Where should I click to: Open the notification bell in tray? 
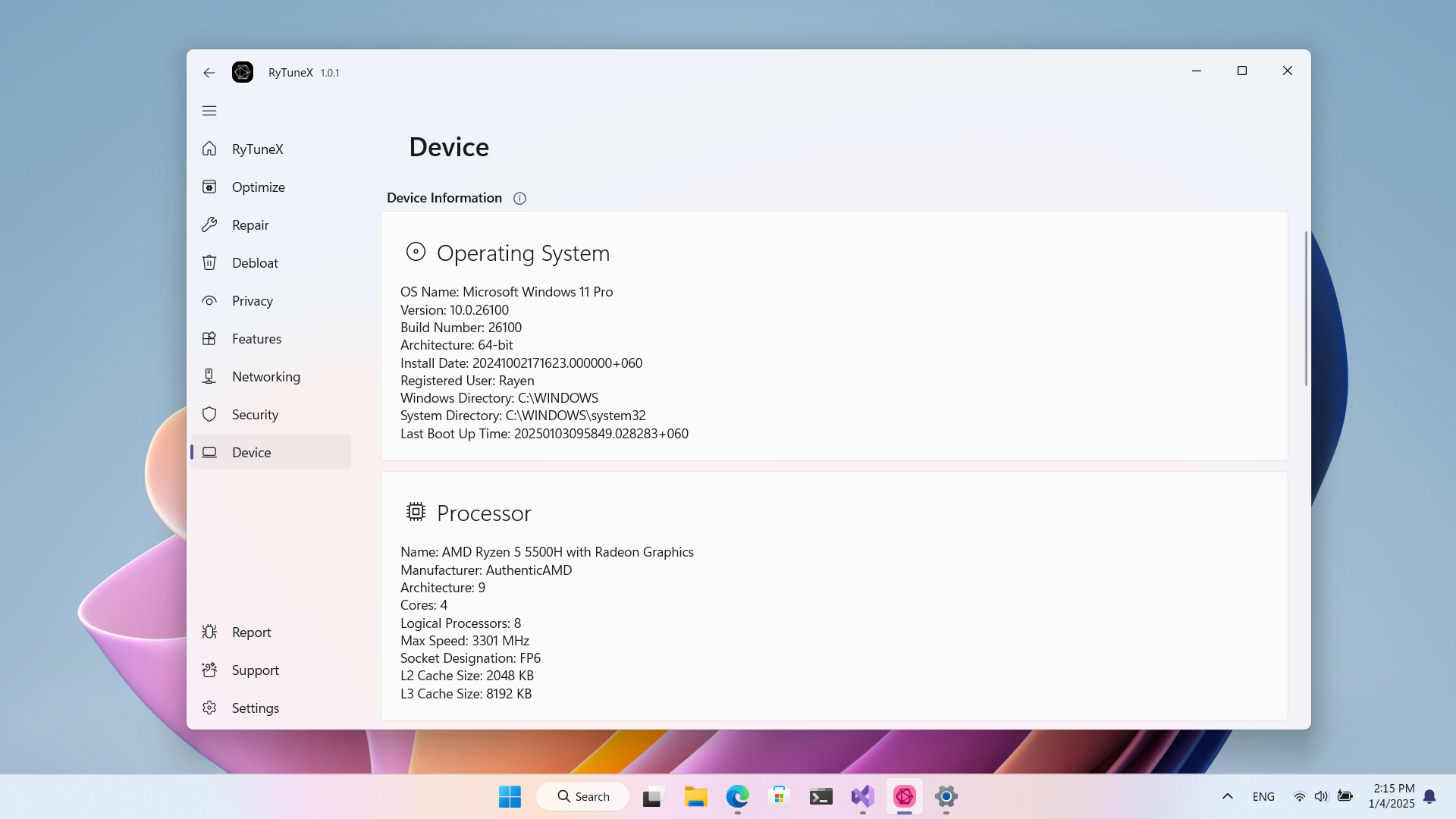tap(1429, 796)
